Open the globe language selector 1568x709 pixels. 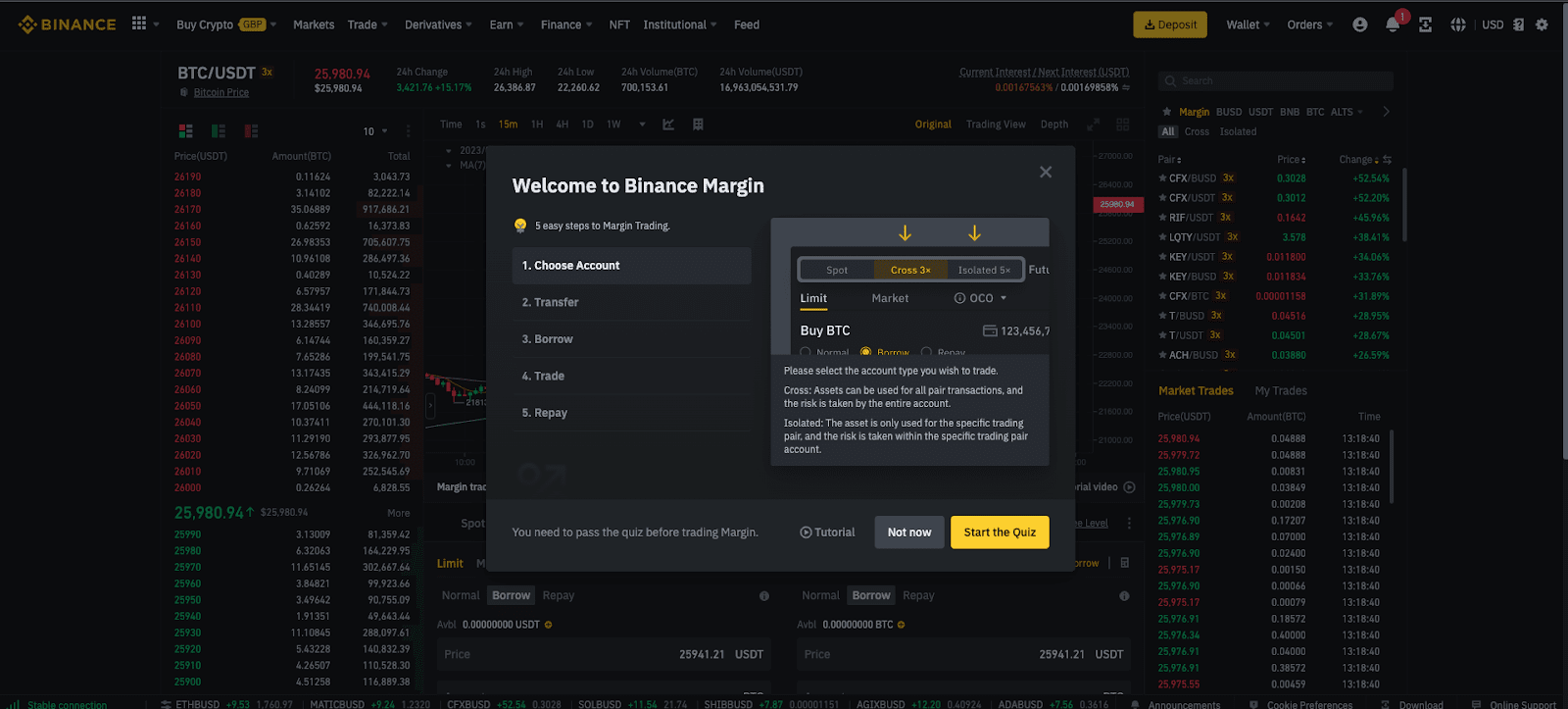[1458, 25]
